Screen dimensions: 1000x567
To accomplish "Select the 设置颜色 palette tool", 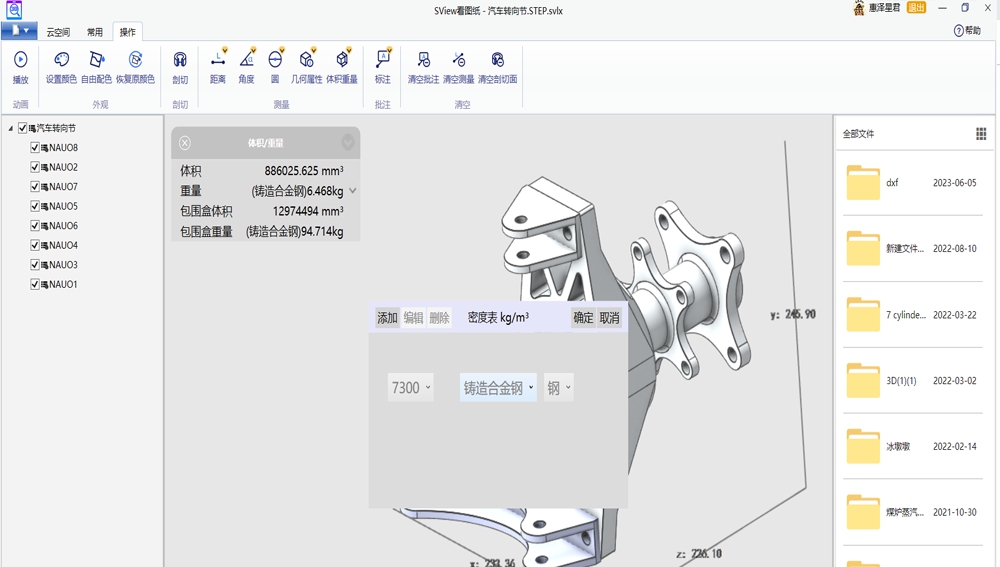I will [x=61, y=61].
